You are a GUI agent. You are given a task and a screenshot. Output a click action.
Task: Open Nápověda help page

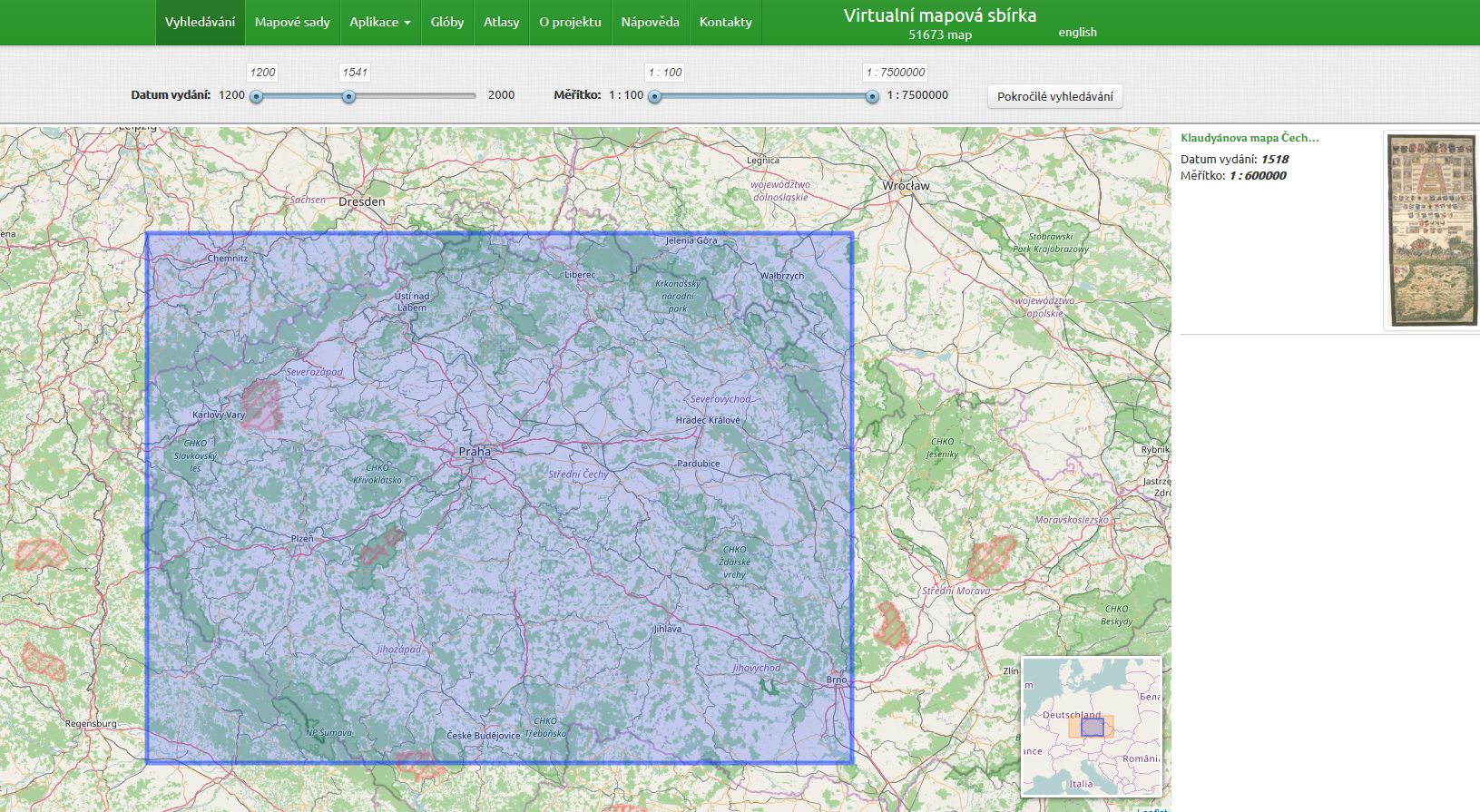(650, 22)
